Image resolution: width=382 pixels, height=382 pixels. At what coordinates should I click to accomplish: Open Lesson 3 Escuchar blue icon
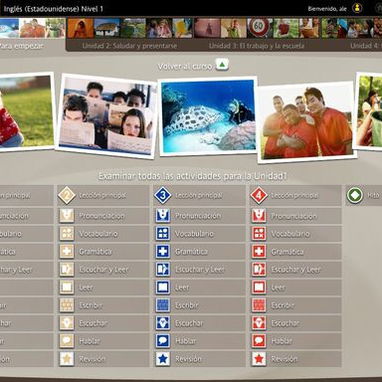point(163,323)
